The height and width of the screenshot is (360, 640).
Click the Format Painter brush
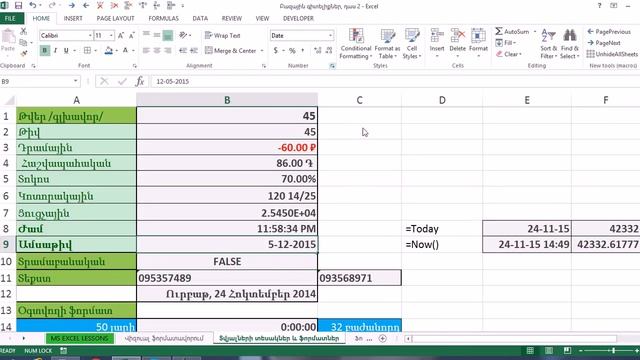click(24, 53)
